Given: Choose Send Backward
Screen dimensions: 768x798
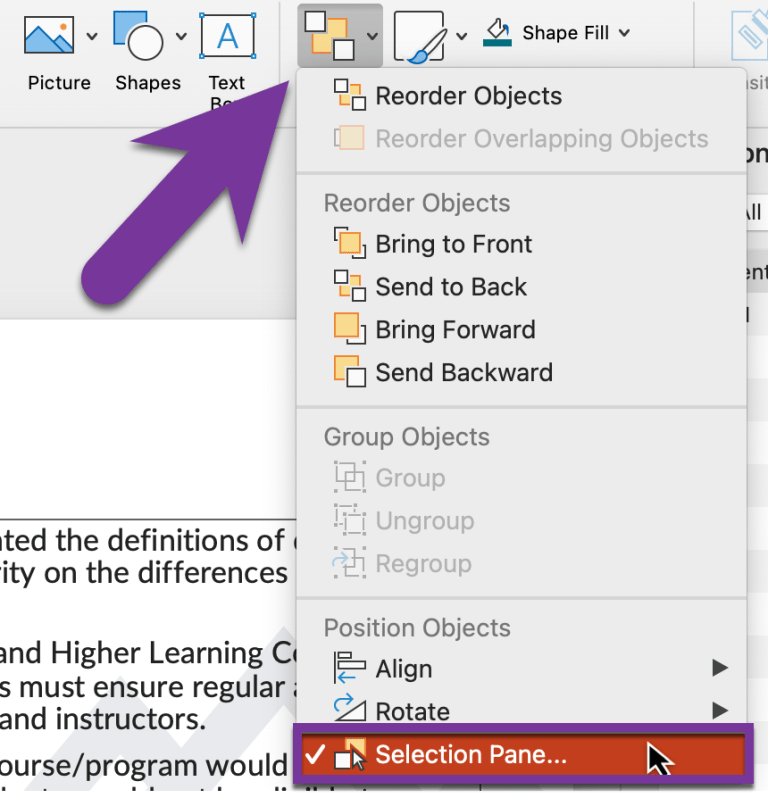Looking at the screenshot, I should [522, 372].
